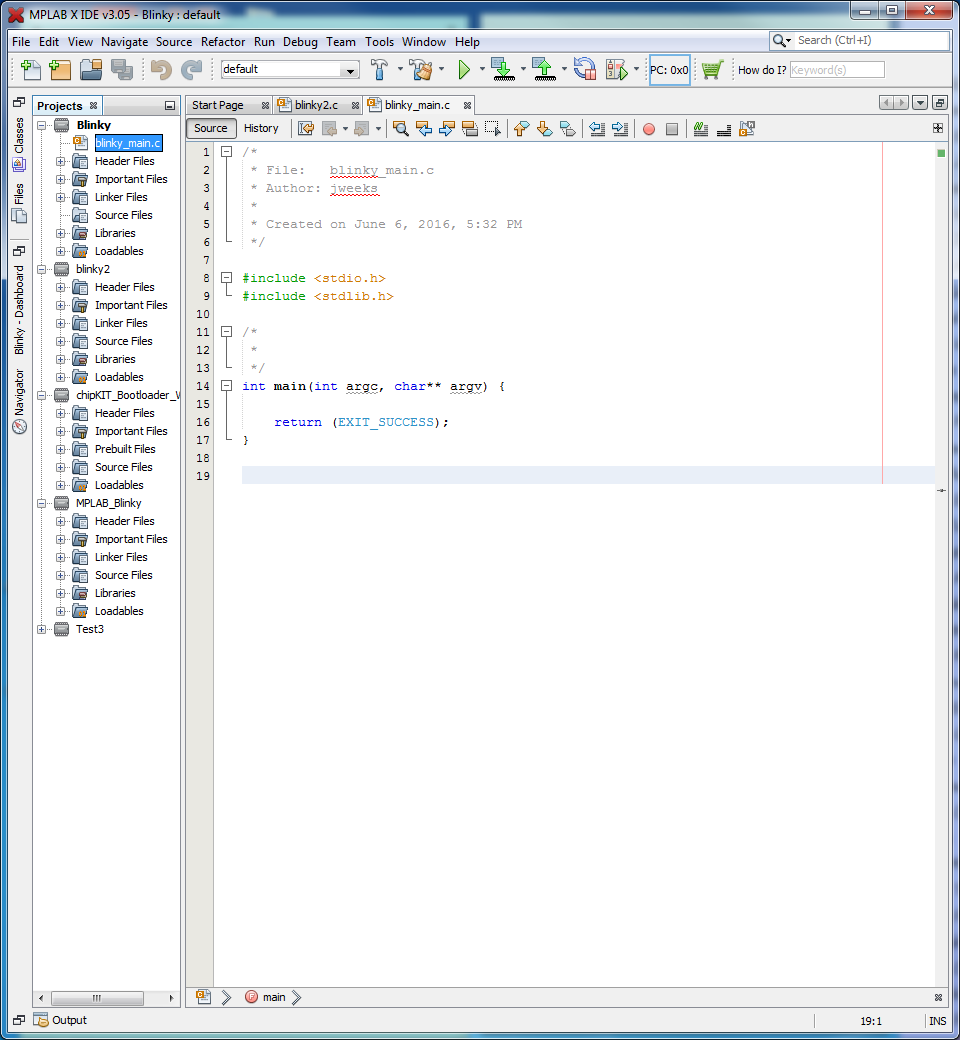Select Source Files under chipKIT_Bootloader
The height and width of the screenshot is (1040, 960).
[x=123, y=467]
